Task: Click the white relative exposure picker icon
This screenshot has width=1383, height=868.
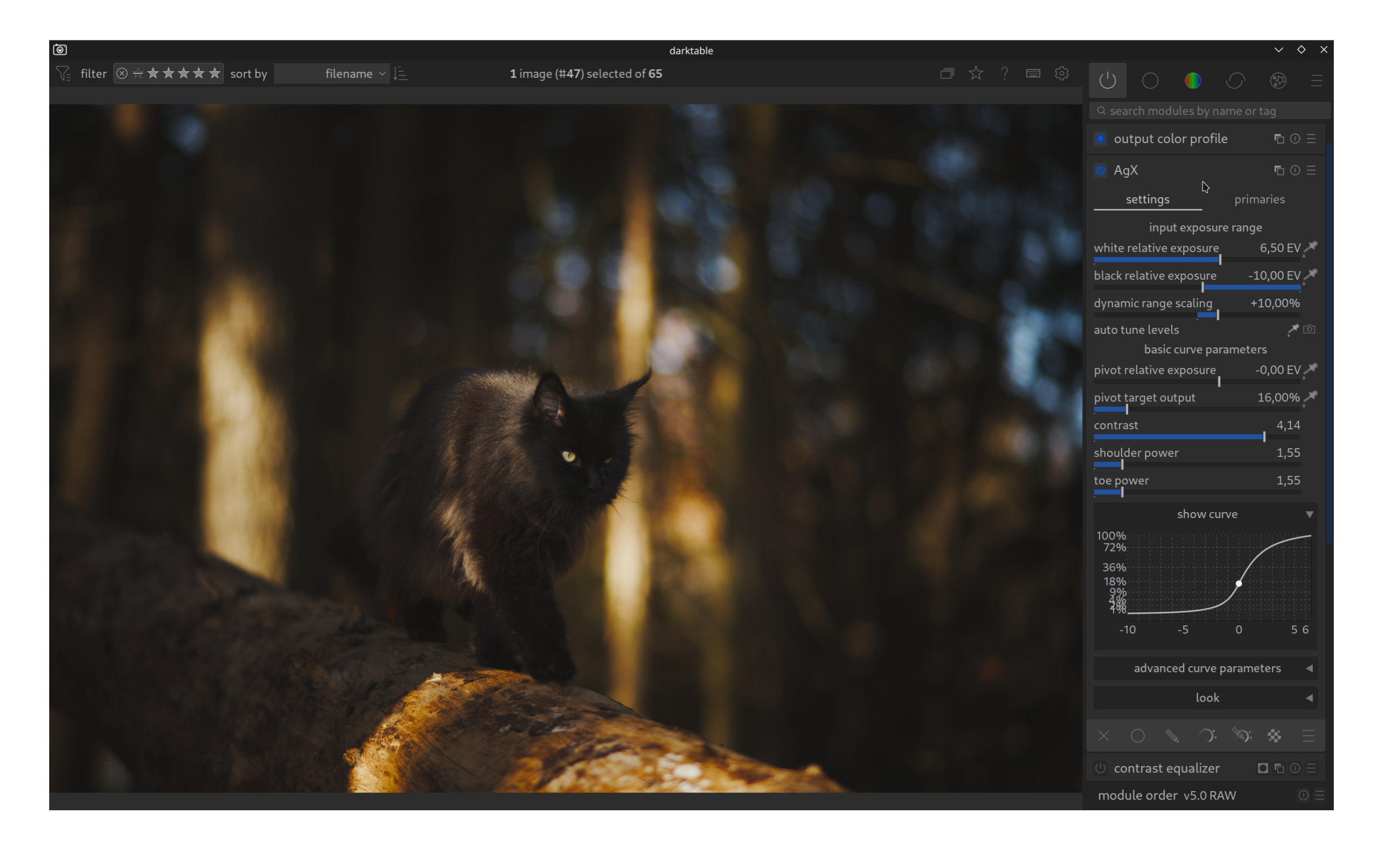Action: [1311, 247]
